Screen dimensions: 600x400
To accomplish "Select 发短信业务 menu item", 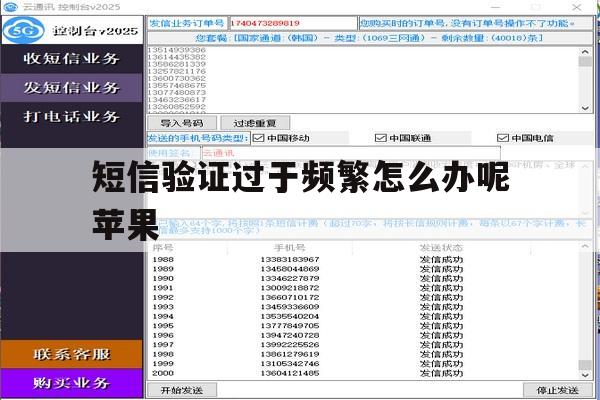I will pos(72,88).
